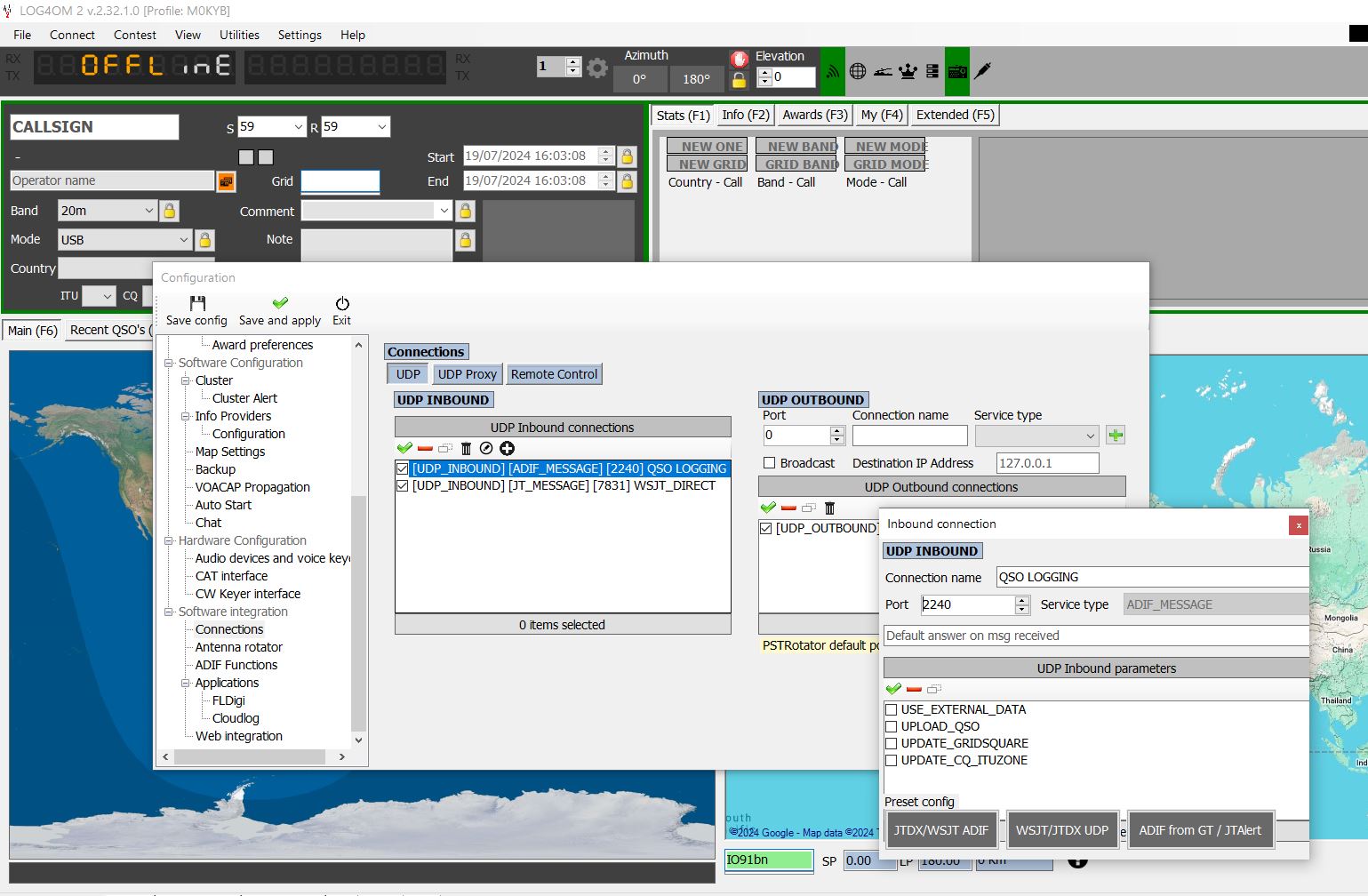The height and width of the screenshot is (896, 1368).
Task: Switch to the Remote Control tab
Action: [554, 374]
